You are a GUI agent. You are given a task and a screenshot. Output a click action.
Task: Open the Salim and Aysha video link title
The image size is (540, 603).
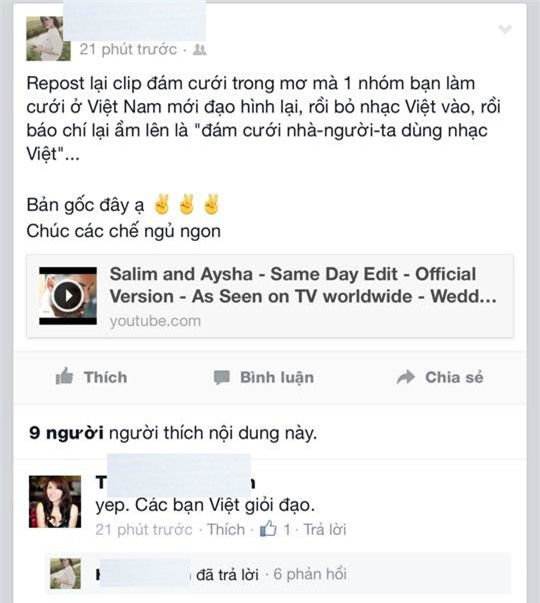[x=303, y=285]
